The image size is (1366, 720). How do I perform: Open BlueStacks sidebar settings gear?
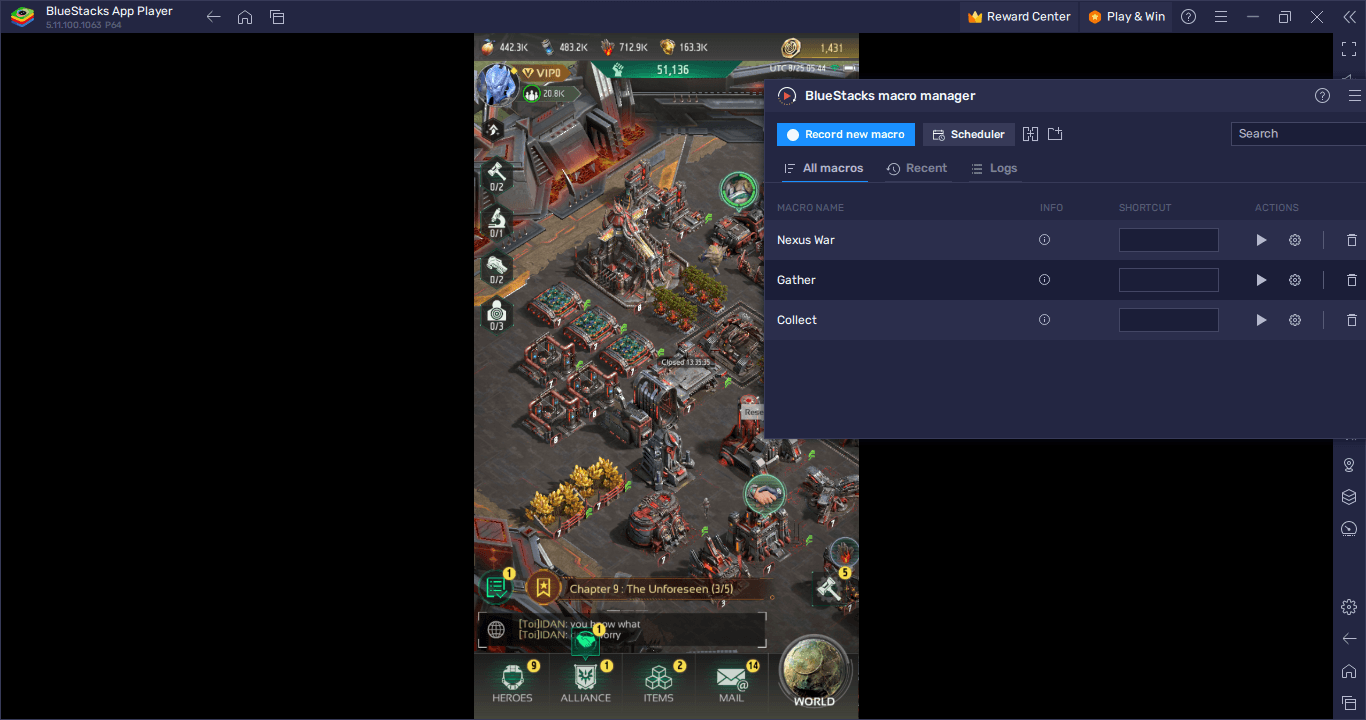pos(1349,607)
